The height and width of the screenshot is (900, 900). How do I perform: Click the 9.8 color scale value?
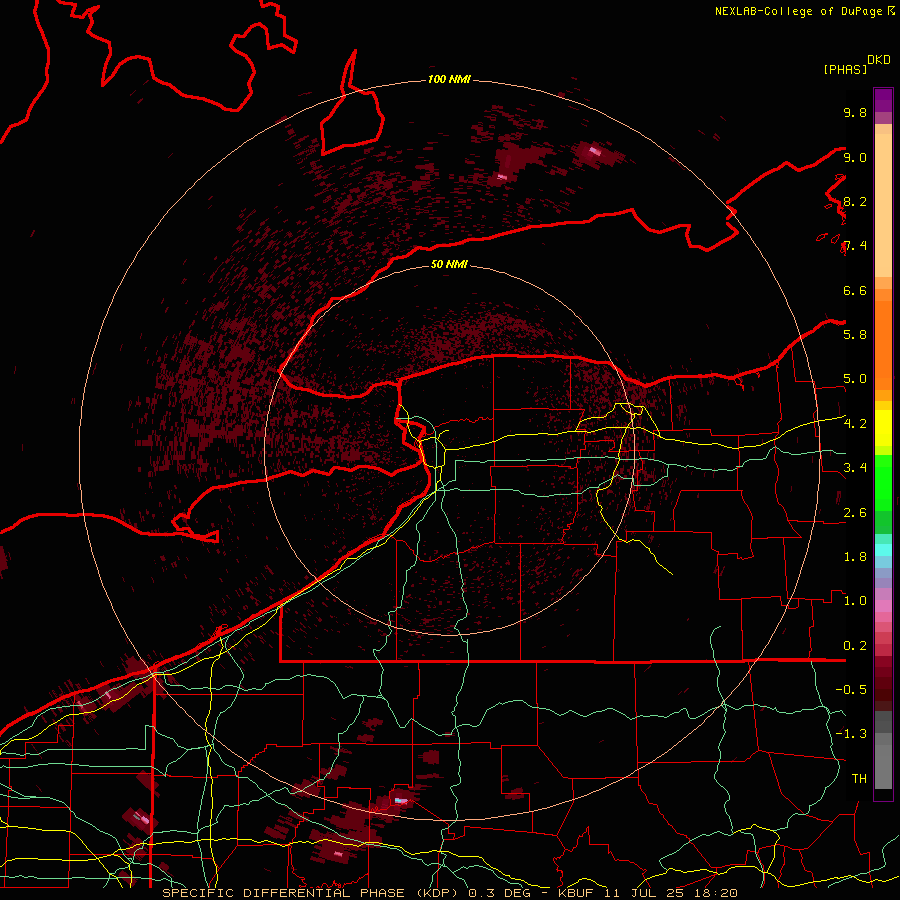click(855, 112)
